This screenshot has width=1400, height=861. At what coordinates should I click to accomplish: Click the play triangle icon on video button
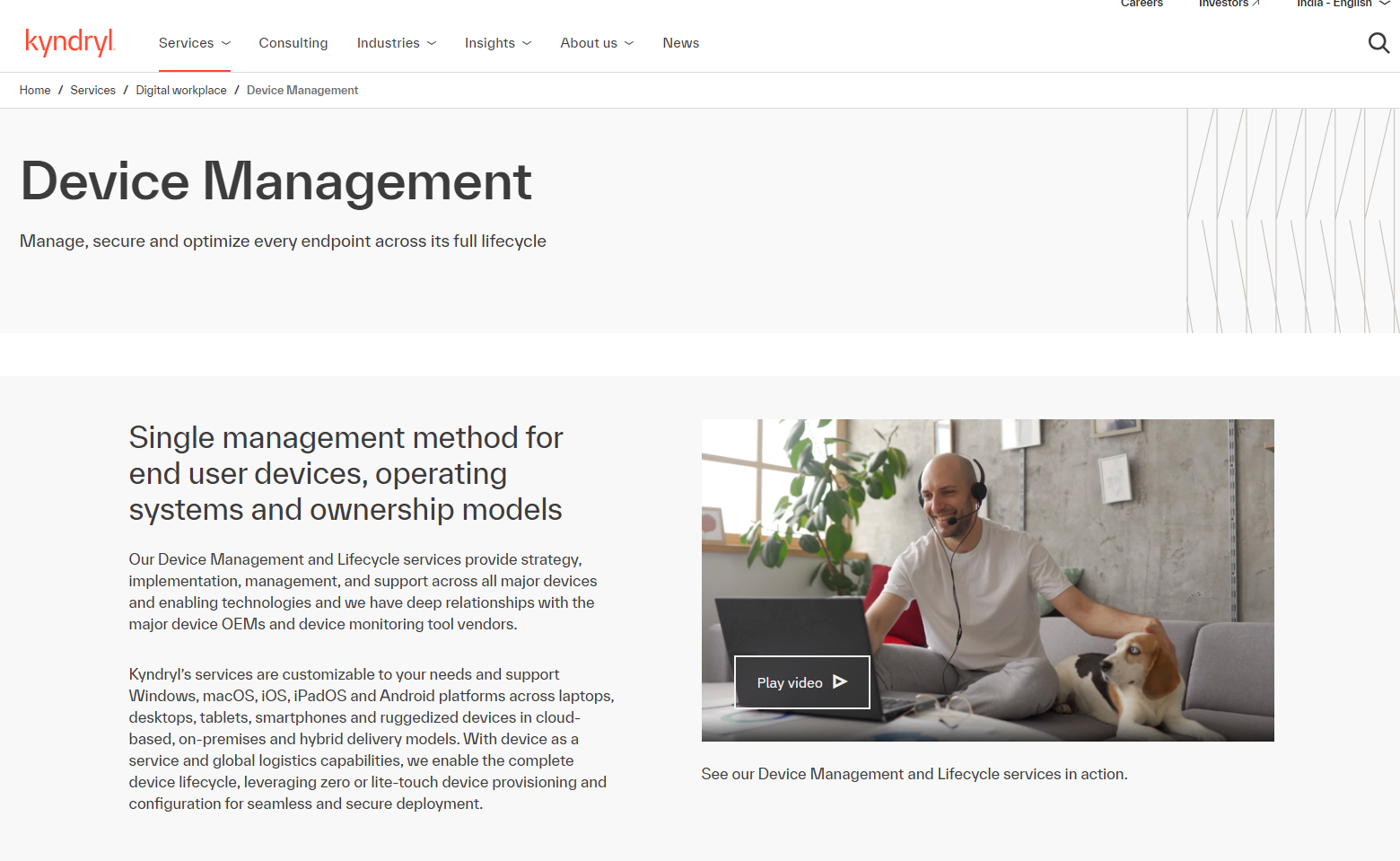click(x=840, y=682)
